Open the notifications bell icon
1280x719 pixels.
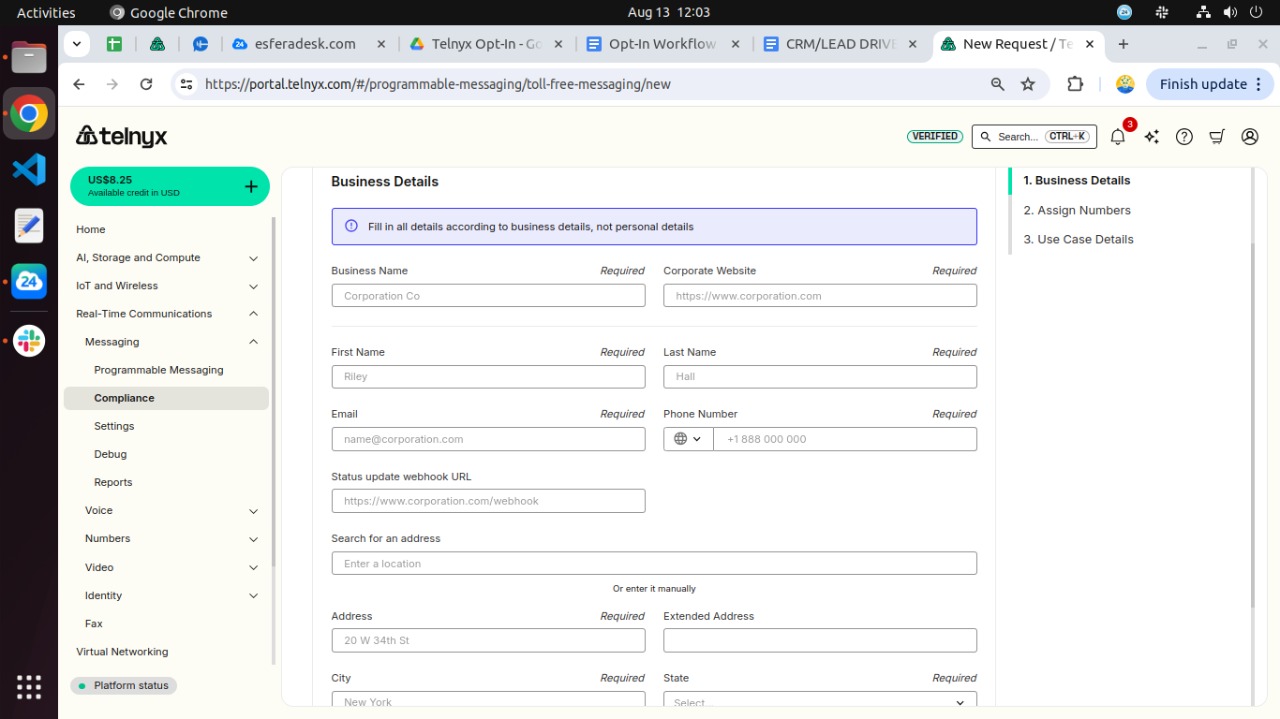[x=1117, y=137]
